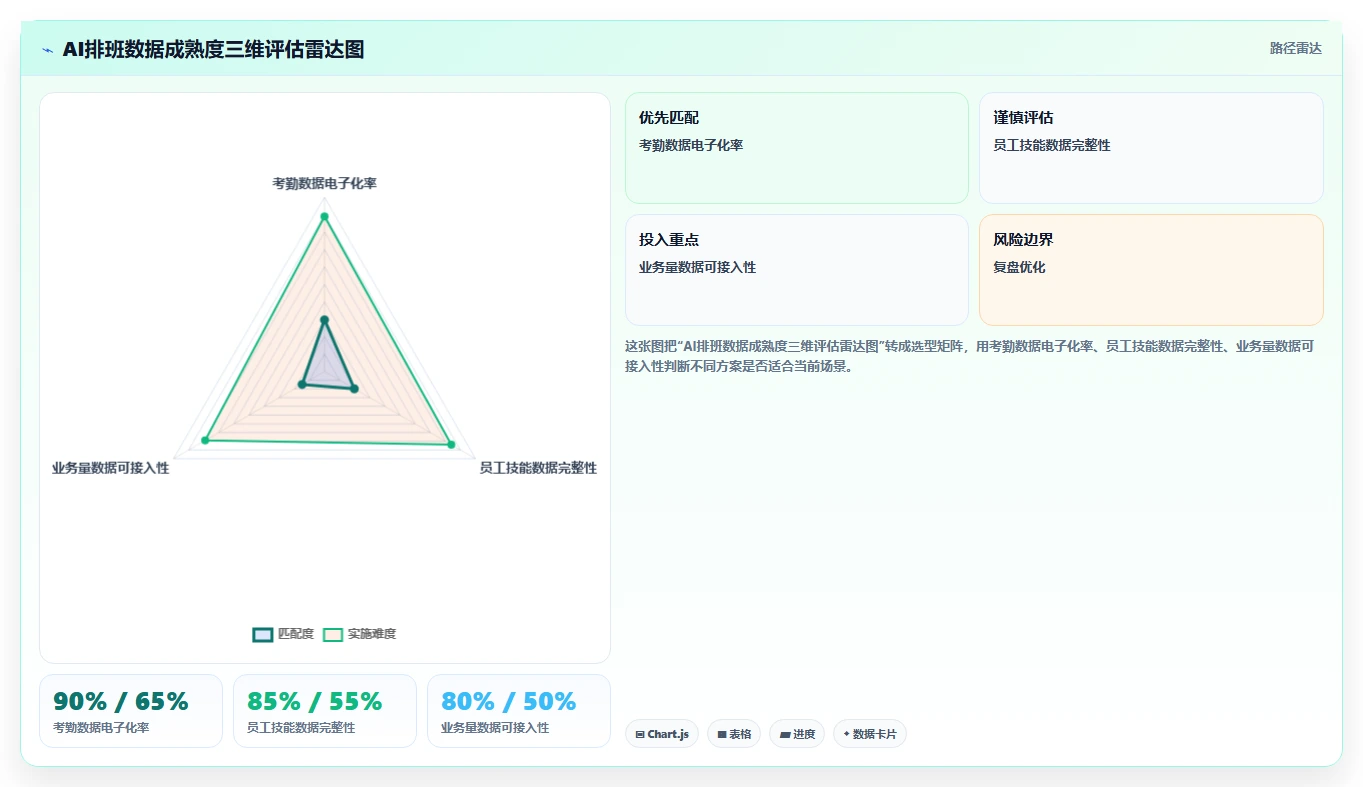The width and height of the screenshot is (1363, 787).
Task: Click 员工技能数据完整性 caption under 85% / 55%
Action: tap(301, 728)
